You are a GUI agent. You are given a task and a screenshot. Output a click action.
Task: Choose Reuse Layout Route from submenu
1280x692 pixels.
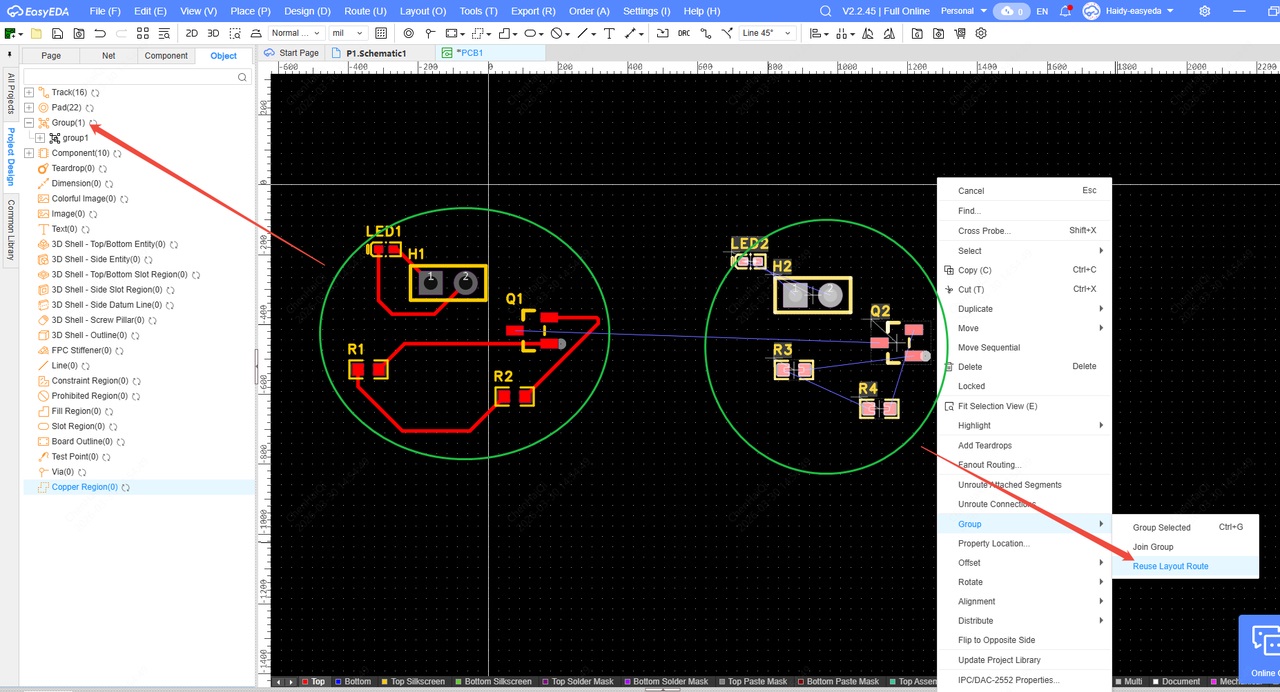1170,566
